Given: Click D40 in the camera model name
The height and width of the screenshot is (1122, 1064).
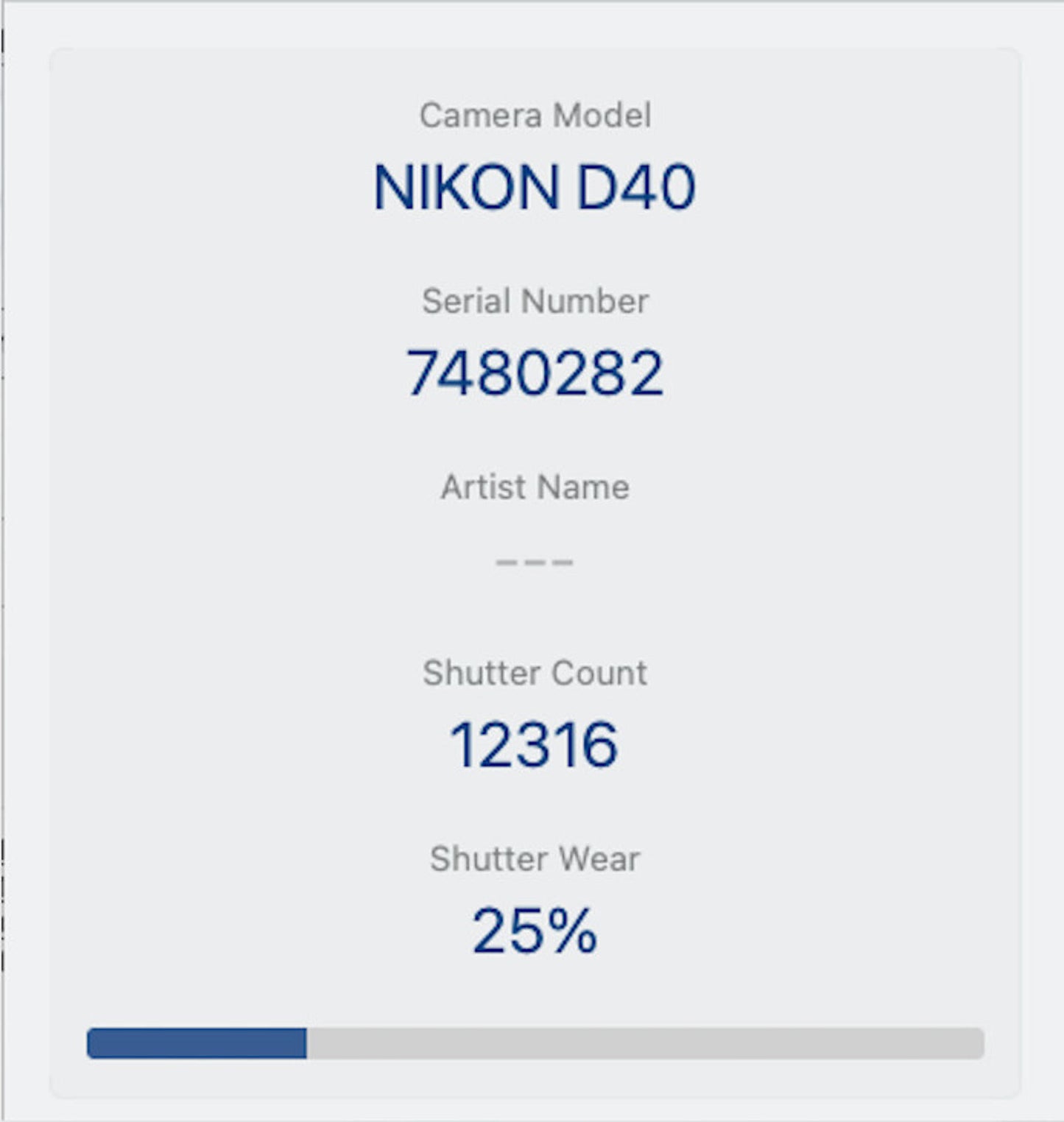Looking at the screenshot, I should point(635,188).
